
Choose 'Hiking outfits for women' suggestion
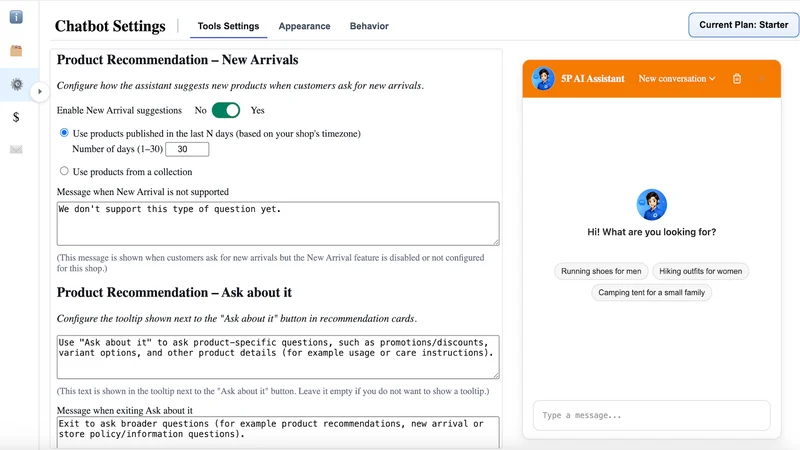[701, 271]
